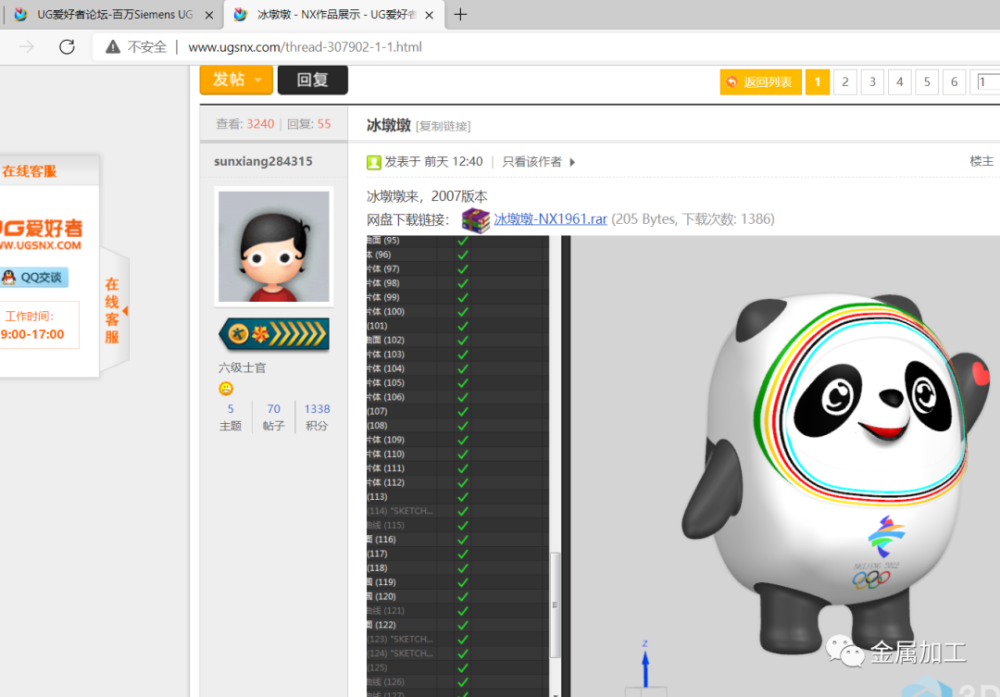1000x697 pixels.
Task: Select feature row (101)
Action: pyautogui.click(x=457, y=326)
